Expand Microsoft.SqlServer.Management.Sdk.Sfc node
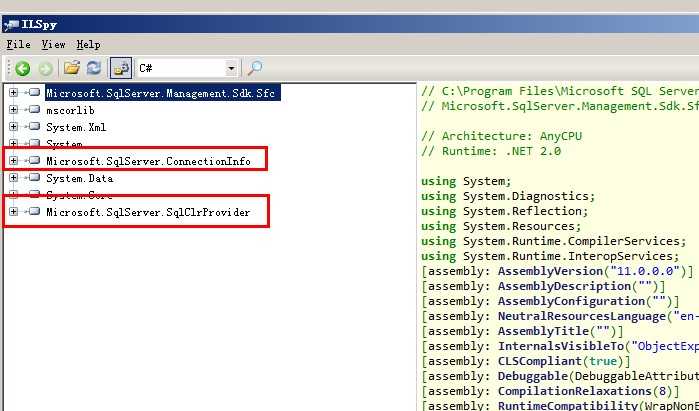This screenshot has width=699, height=411. pos(13,93)
